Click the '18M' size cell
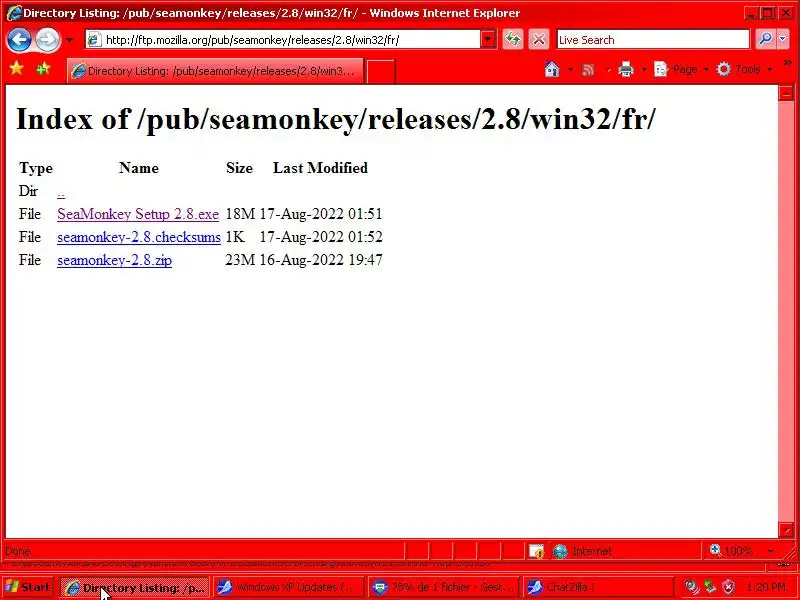This screenshot has height=600, width=800. 240,214
